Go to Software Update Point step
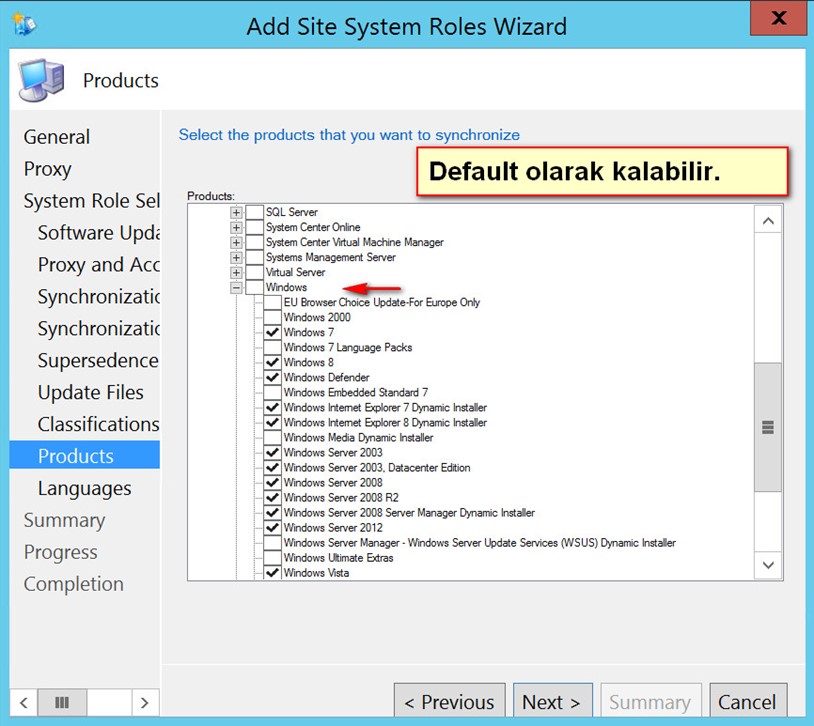The width and height of the screenshot is (814, 726). (99, 233)
